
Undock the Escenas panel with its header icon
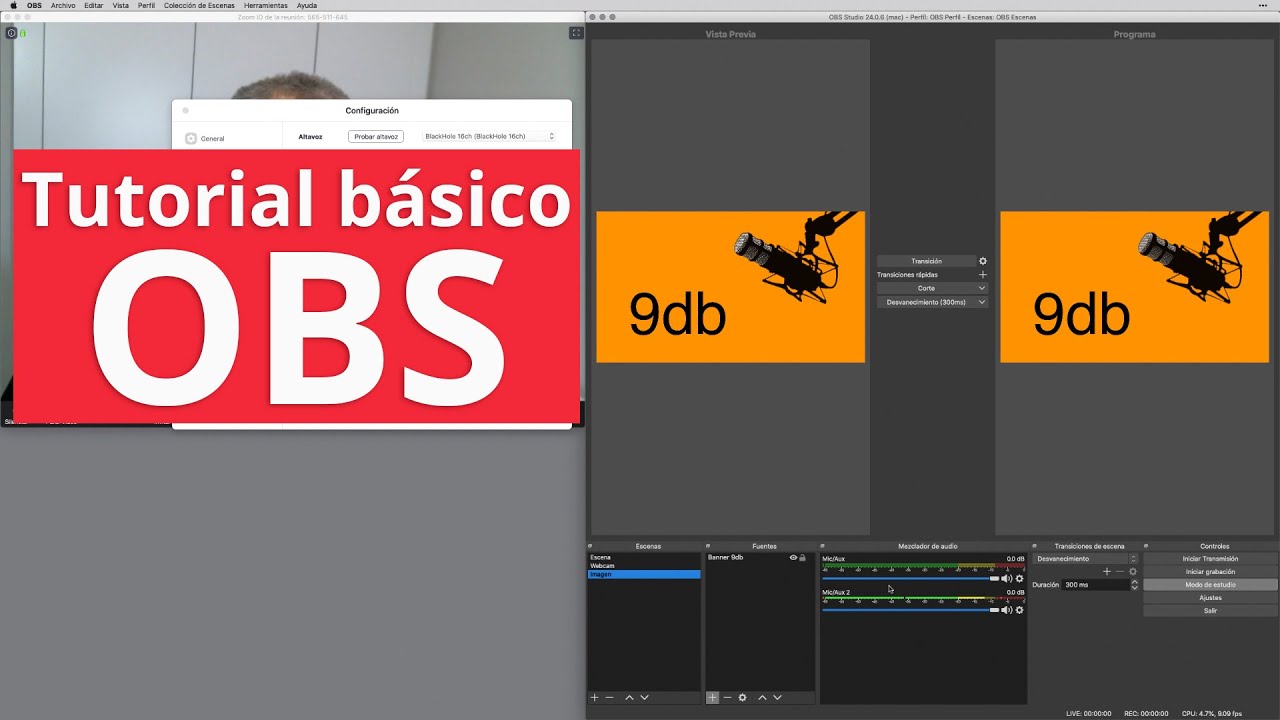[590, 546]
